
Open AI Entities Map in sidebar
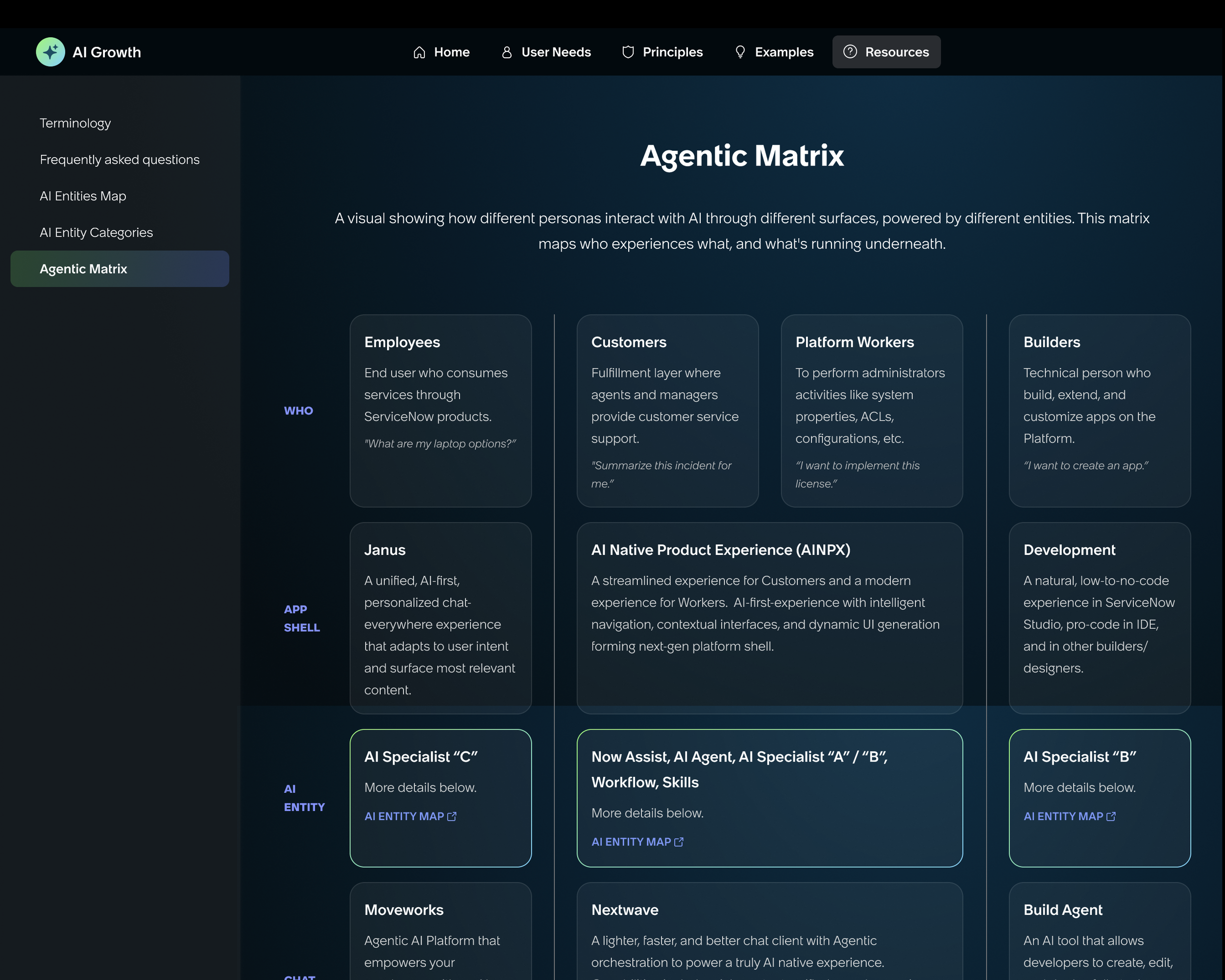[83, 196]
